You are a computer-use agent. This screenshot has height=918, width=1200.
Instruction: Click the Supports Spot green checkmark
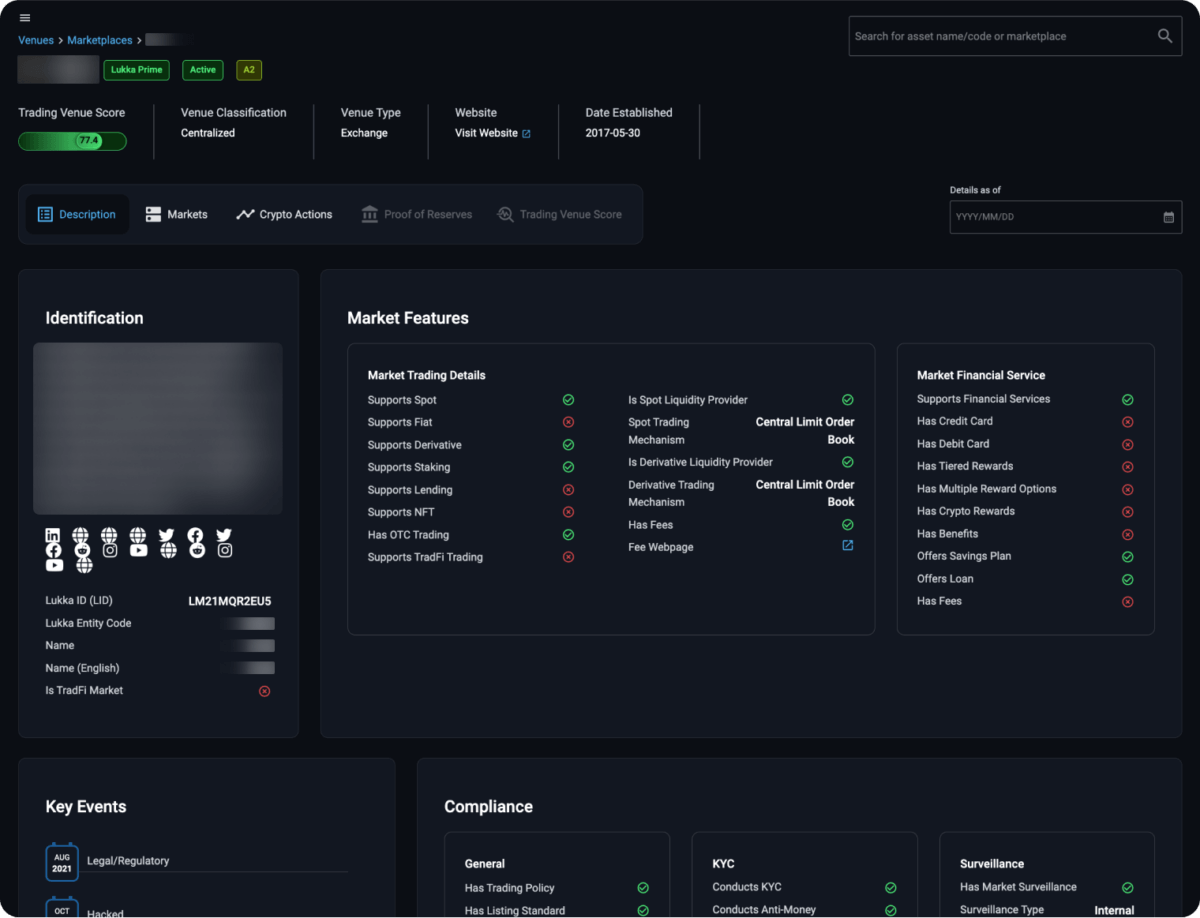coord(569,399)
